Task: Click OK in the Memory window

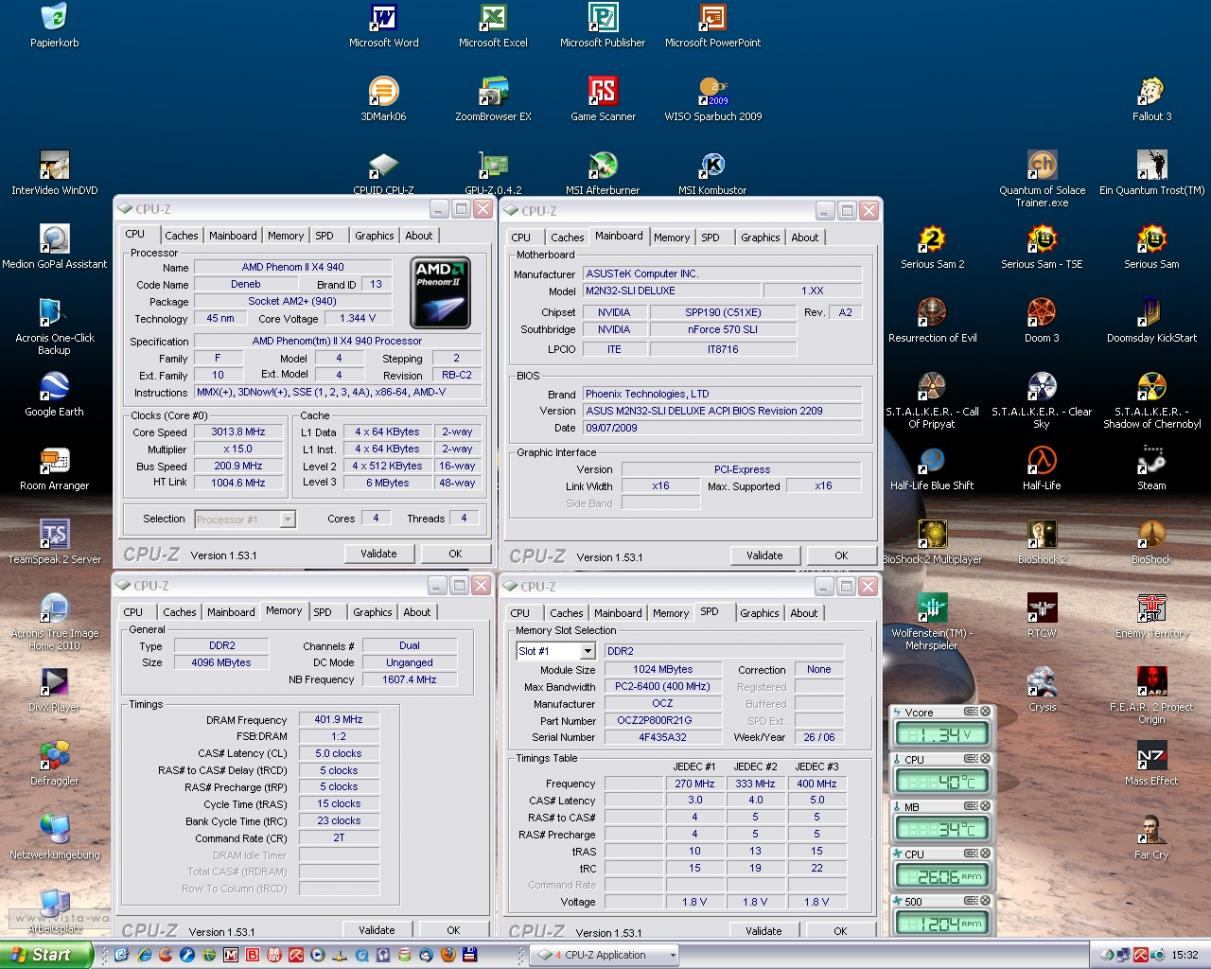Action: pyautogui.click(x=453, y=930)
